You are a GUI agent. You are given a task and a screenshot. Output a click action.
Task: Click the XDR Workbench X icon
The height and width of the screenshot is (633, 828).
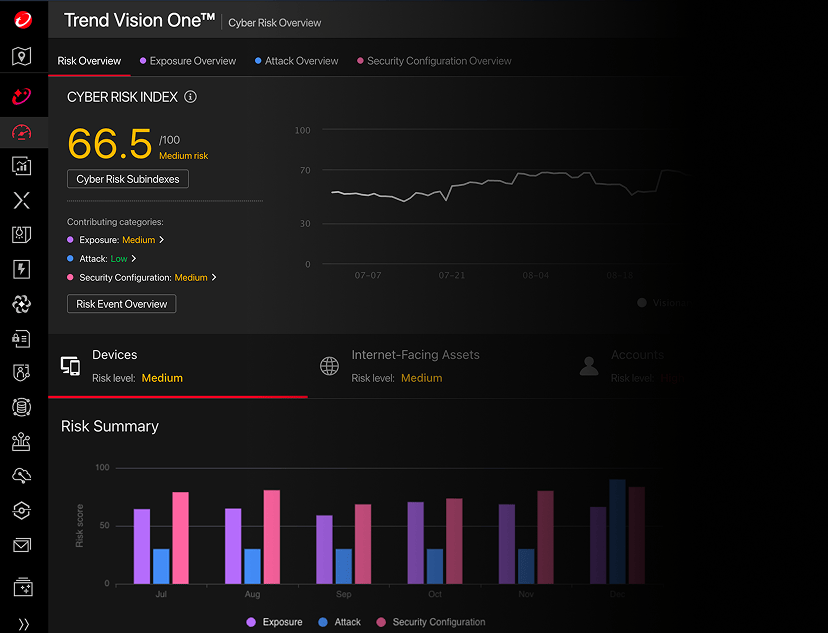pos(22,200)
